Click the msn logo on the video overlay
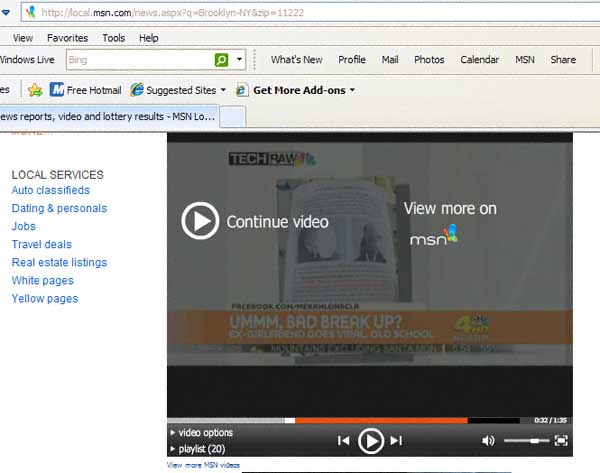This screenshot has width=600, height=473. click(433, 238)
